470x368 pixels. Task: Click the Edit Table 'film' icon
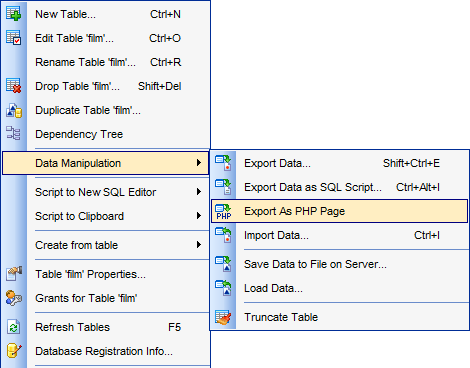tap(13, 38)
